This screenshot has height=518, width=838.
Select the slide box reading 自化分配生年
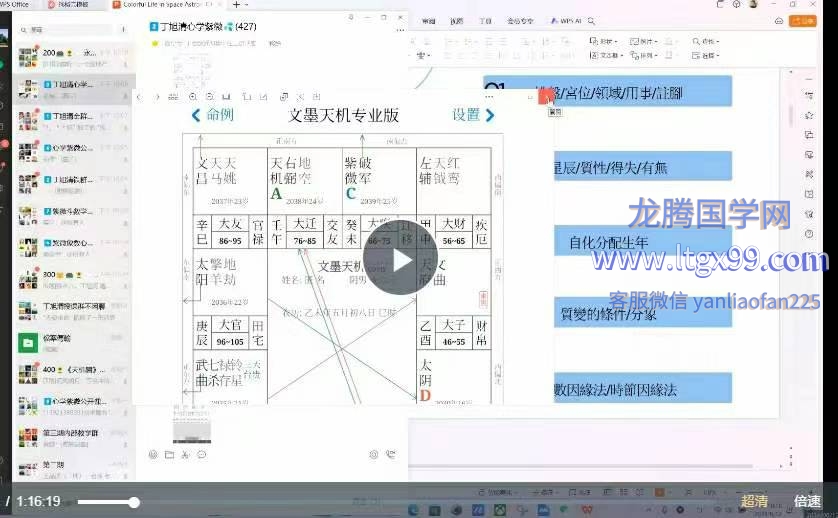[x=643, y=241]
